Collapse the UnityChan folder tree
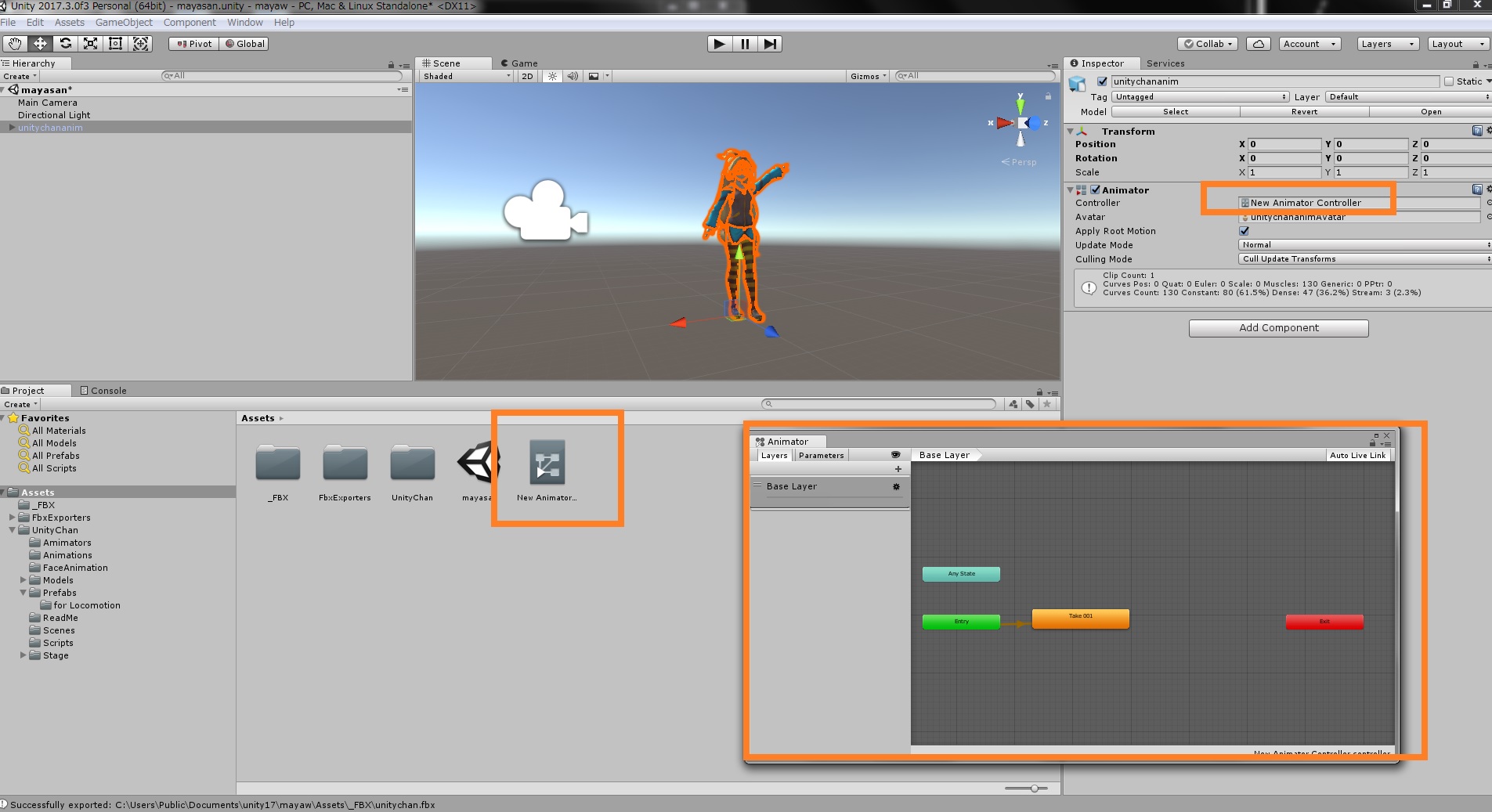Viewport: 1492px width, 812px height. point(12,530)
